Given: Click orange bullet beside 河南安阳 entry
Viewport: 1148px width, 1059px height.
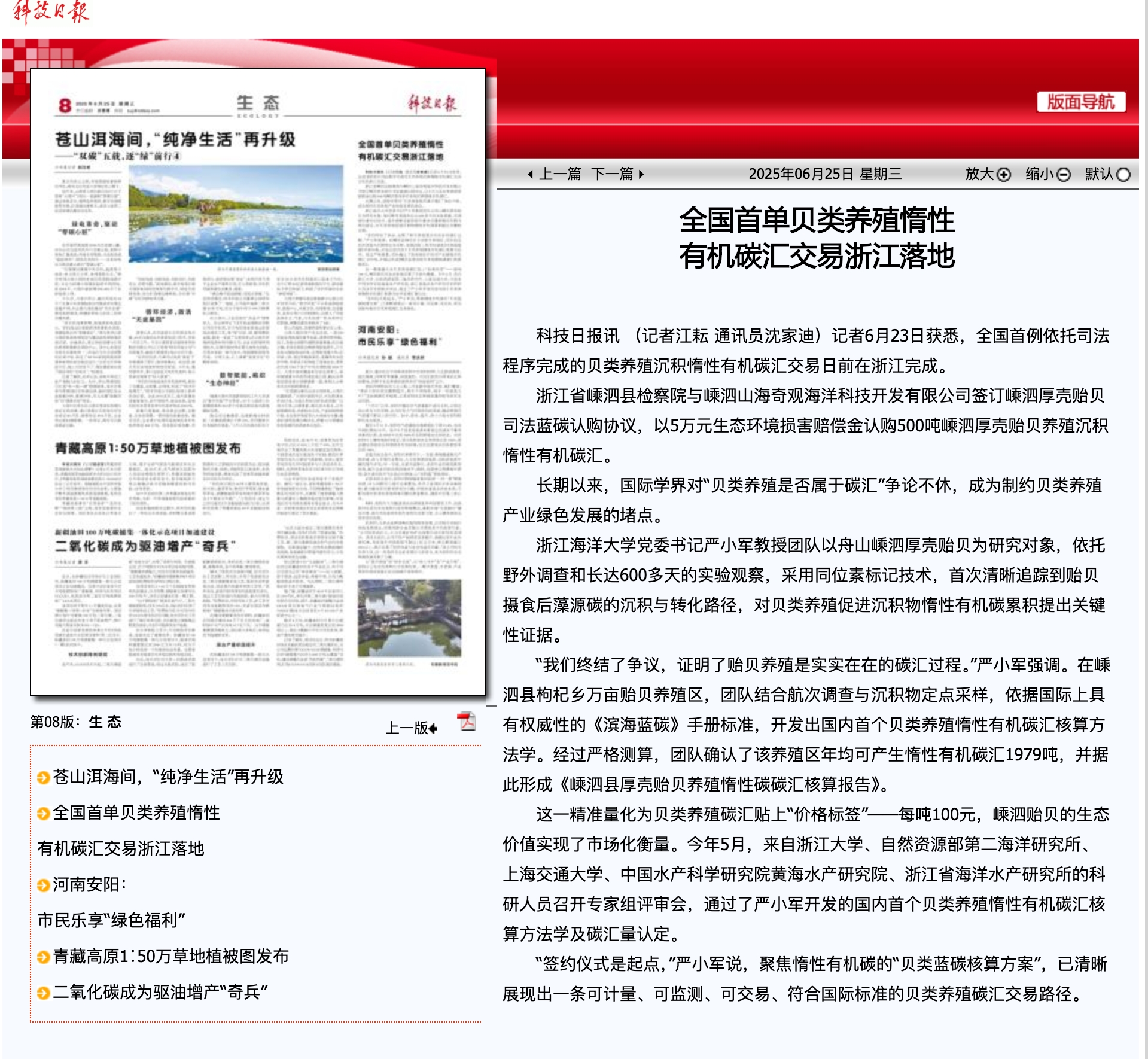Looking at the screenshot, I should [x=43, y=885].
